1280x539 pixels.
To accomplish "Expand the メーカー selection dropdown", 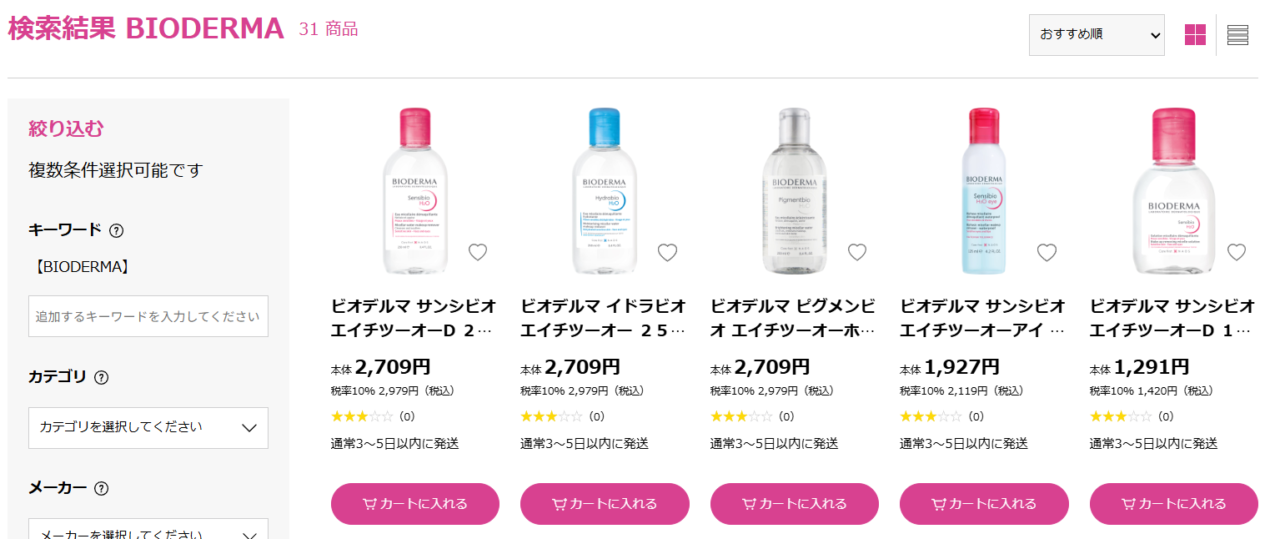I will coord(148,529).
